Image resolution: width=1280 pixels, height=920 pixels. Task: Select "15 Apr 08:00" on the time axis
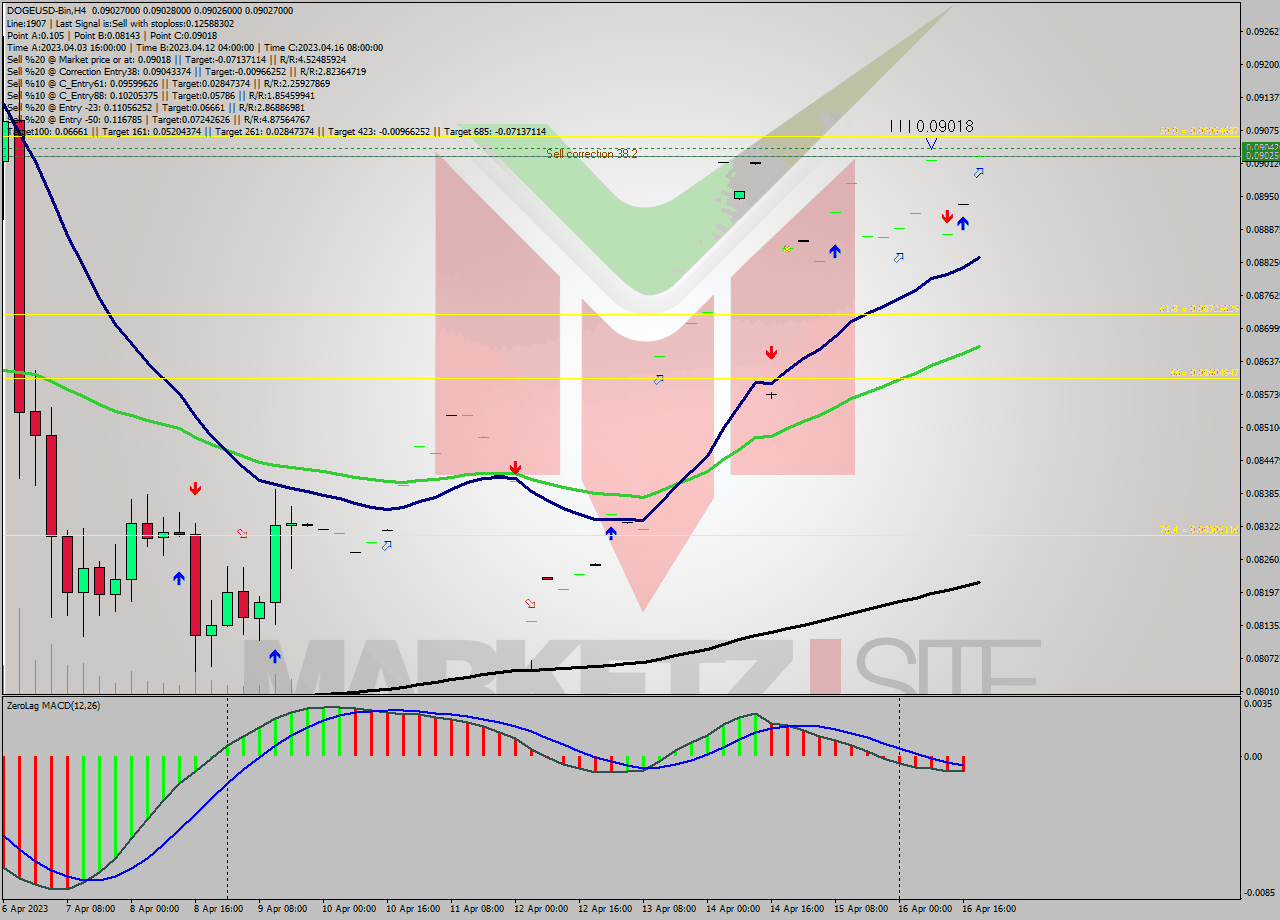click(860, 909)
